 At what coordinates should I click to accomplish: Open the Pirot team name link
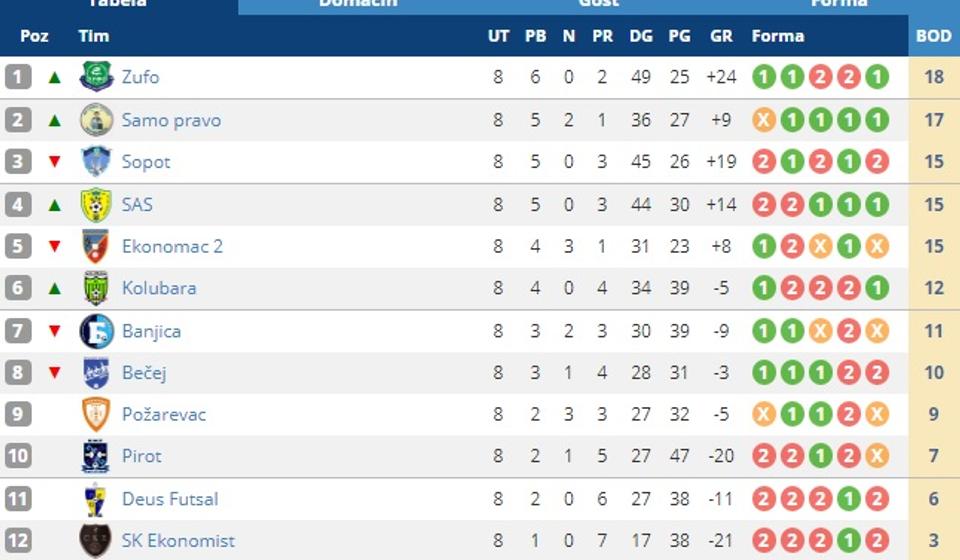(x=141, y=456)
